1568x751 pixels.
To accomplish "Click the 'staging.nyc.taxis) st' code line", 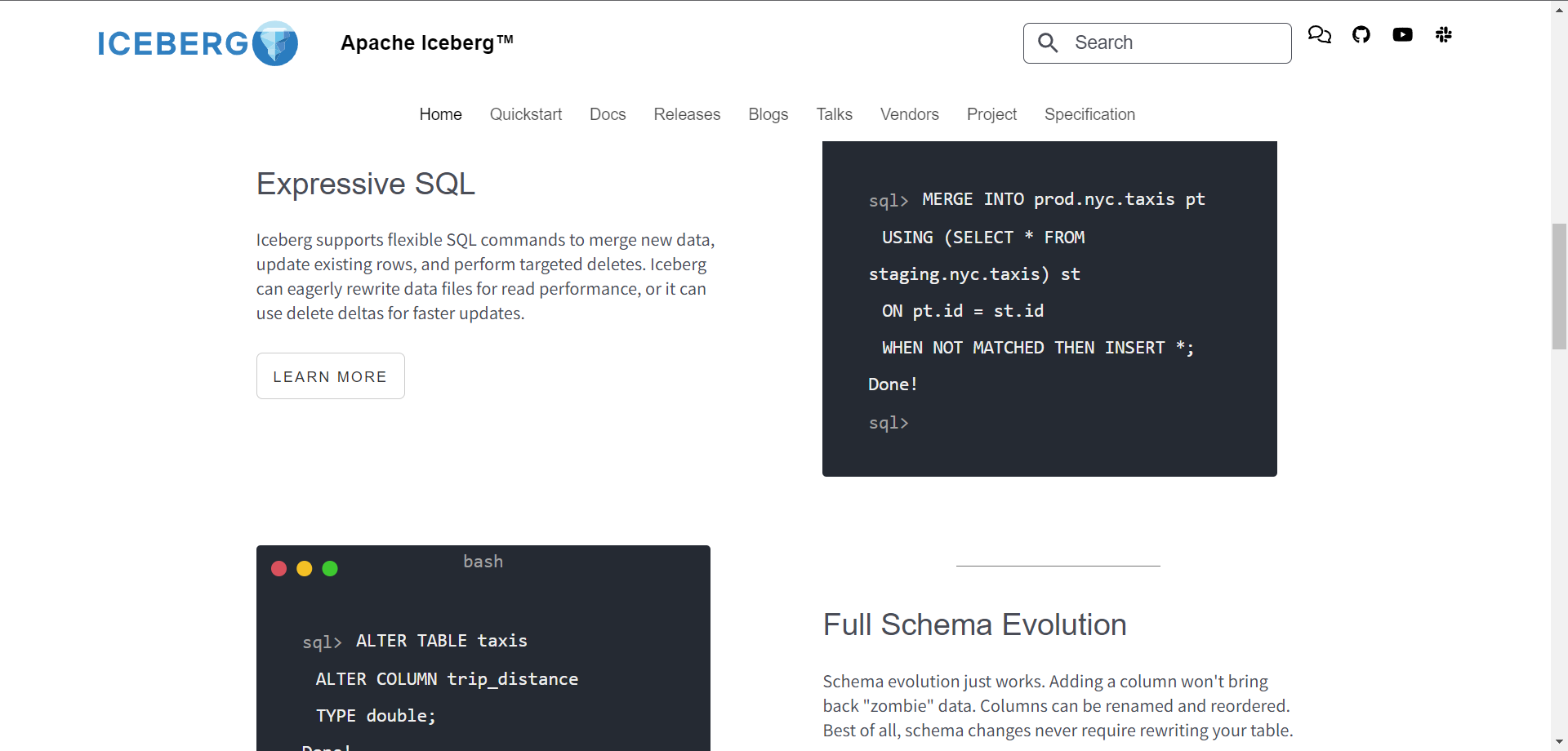I will coord(974,274).
